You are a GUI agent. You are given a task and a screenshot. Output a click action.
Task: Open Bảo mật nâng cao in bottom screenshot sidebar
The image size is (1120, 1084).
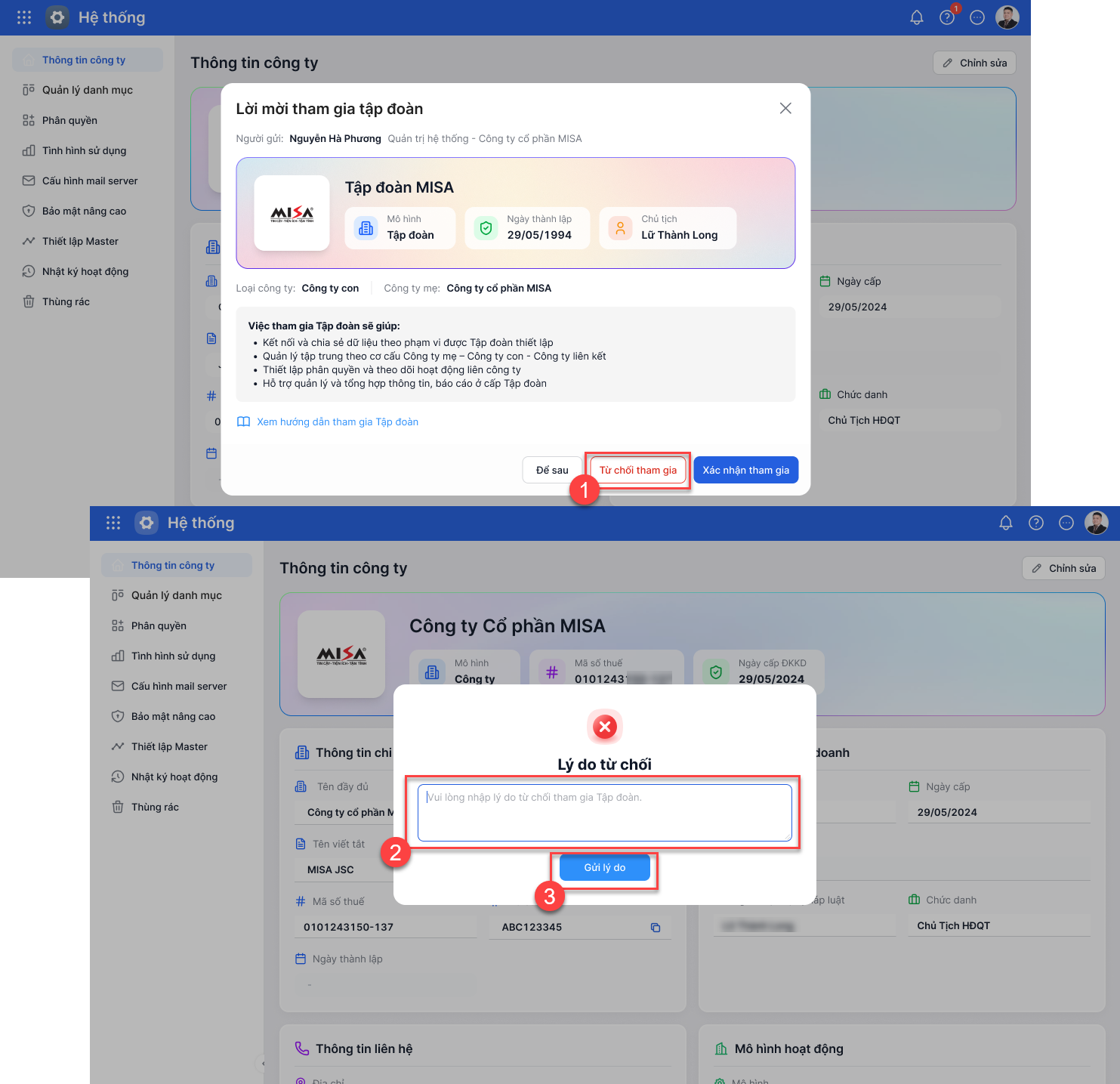[x=177, y=716]
